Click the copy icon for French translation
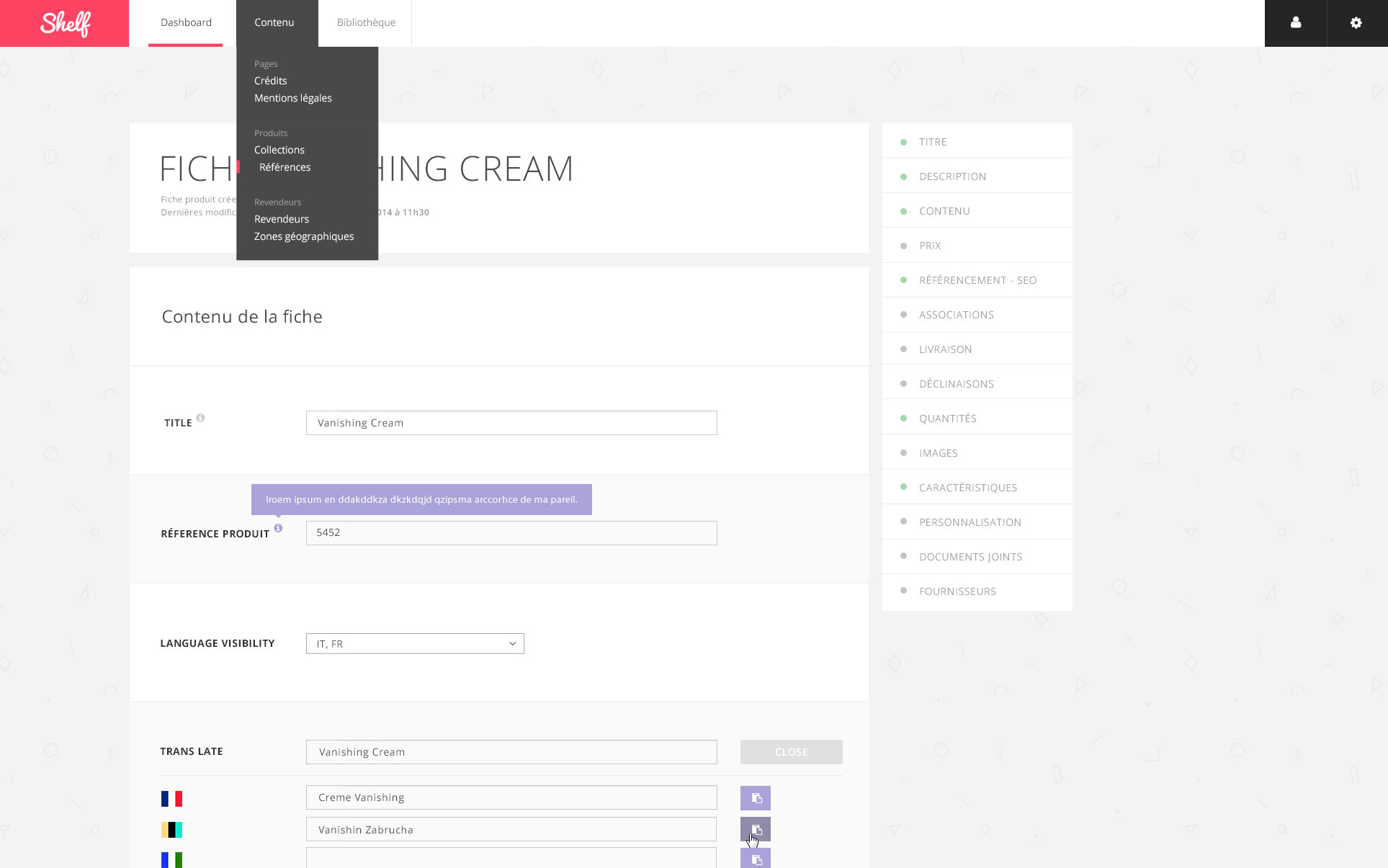 [x=756, y=797]
